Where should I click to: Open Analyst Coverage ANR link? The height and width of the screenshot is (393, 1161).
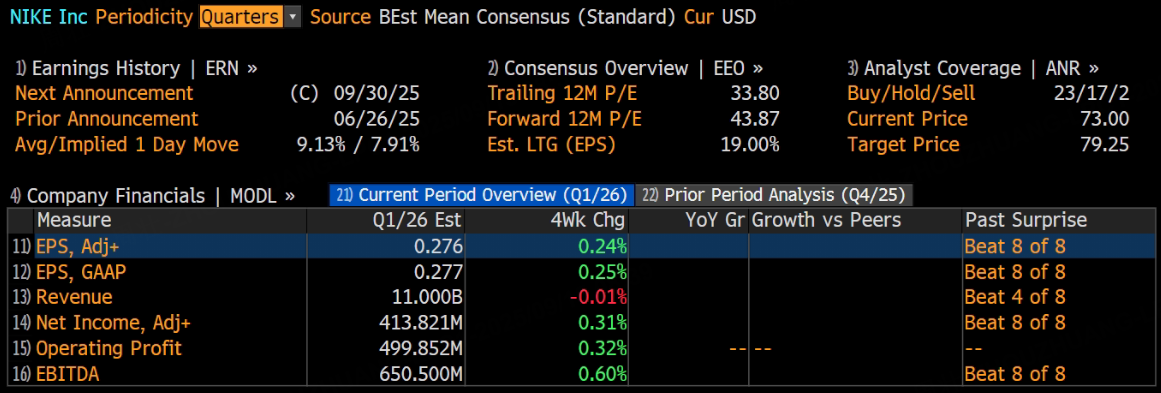974,69
